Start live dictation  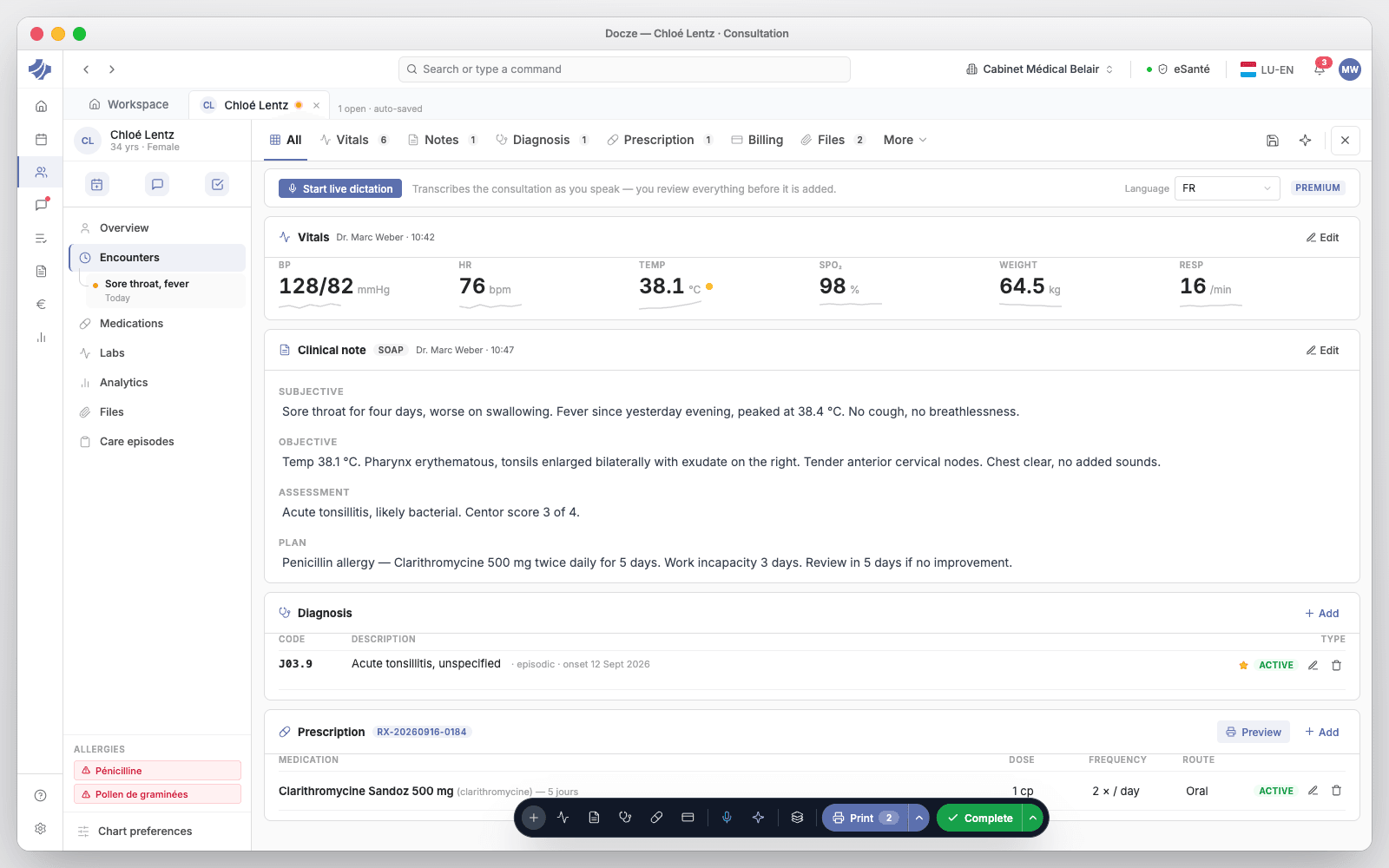pos(340,188)
